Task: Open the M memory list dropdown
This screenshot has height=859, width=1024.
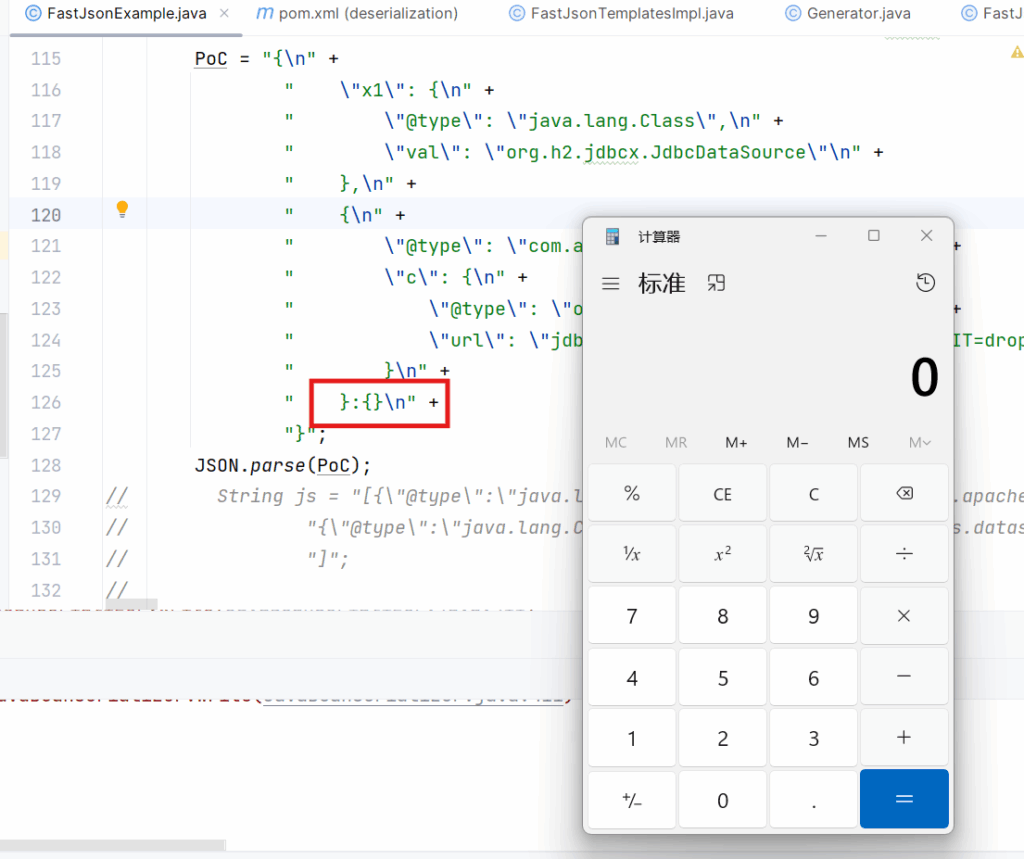Action: point(919,443)
